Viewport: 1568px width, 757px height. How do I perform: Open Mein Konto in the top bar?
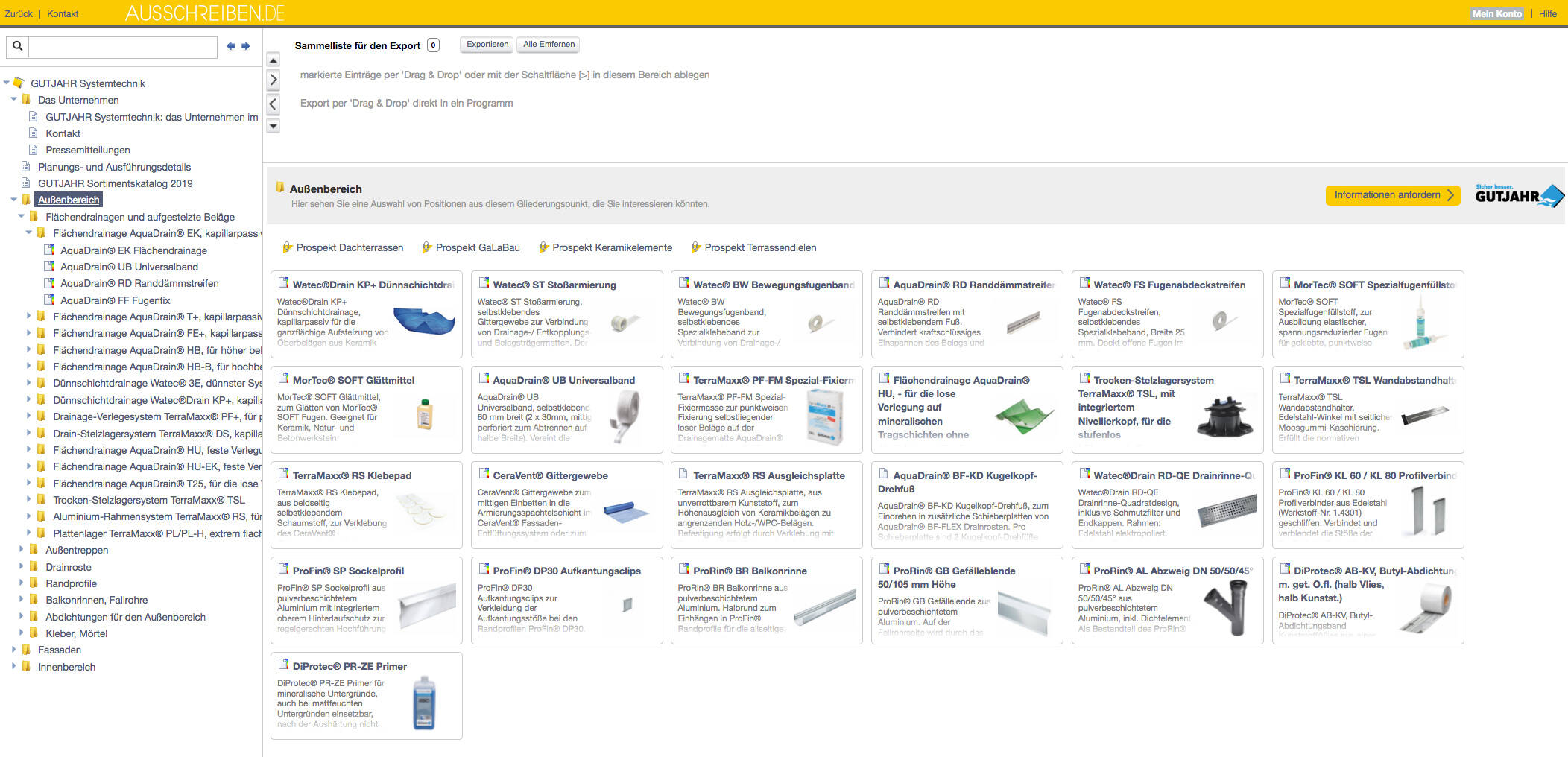(x=1496, y=13)
